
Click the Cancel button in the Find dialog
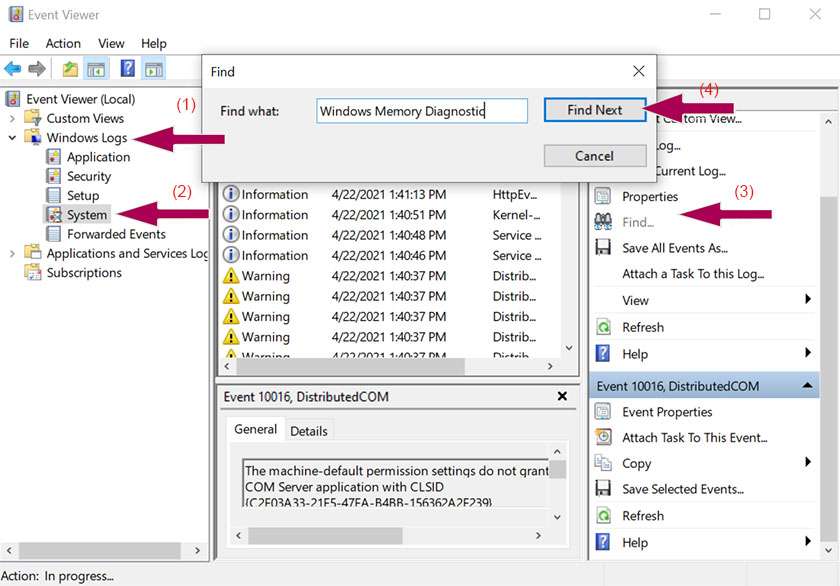point(594,155)
